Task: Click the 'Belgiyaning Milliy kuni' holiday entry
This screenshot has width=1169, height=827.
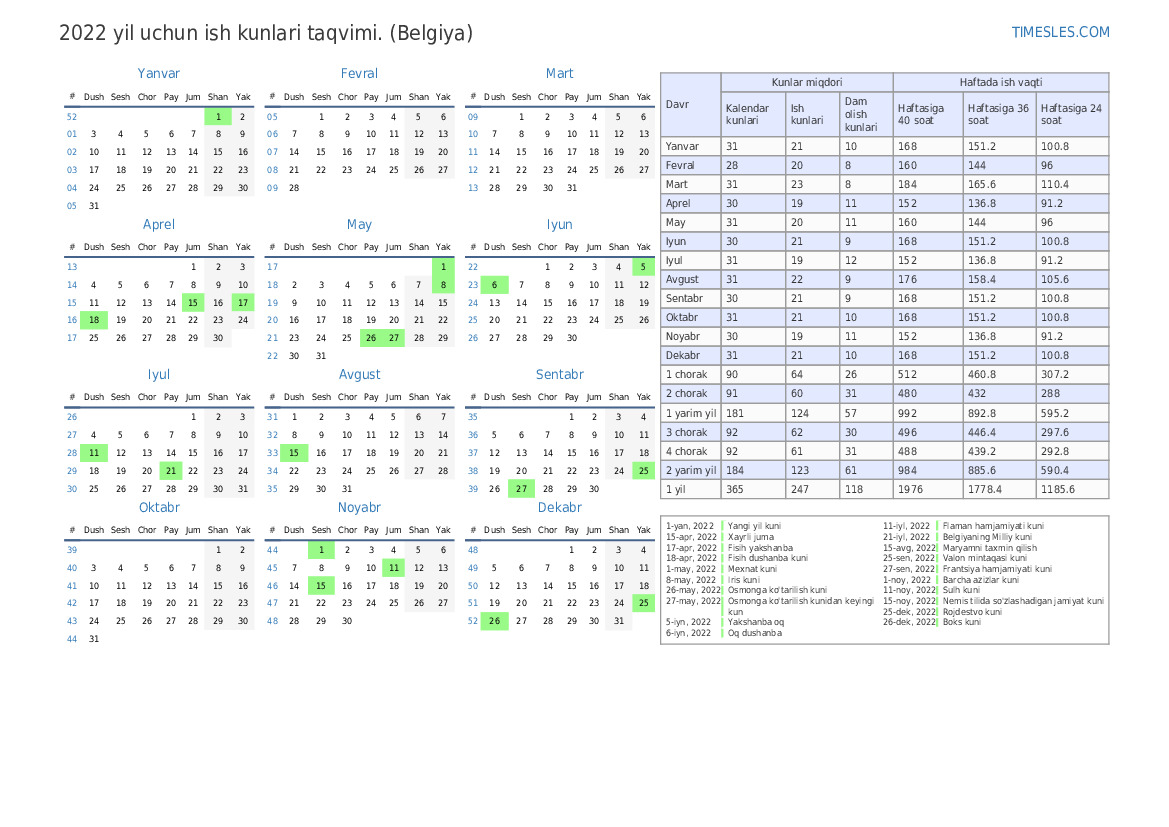Action: tap(992, 537)
